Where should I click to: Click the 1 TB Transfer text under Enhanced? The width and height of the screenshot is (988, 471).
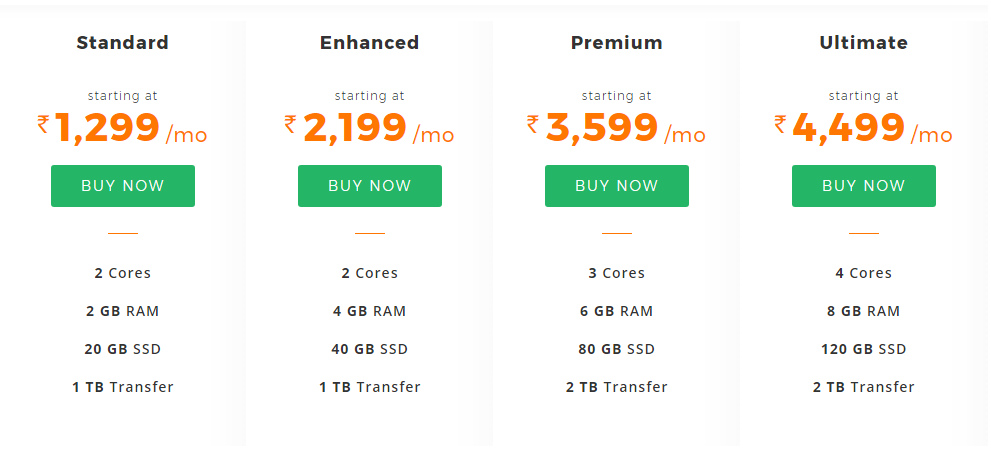[x=369, y=387]
